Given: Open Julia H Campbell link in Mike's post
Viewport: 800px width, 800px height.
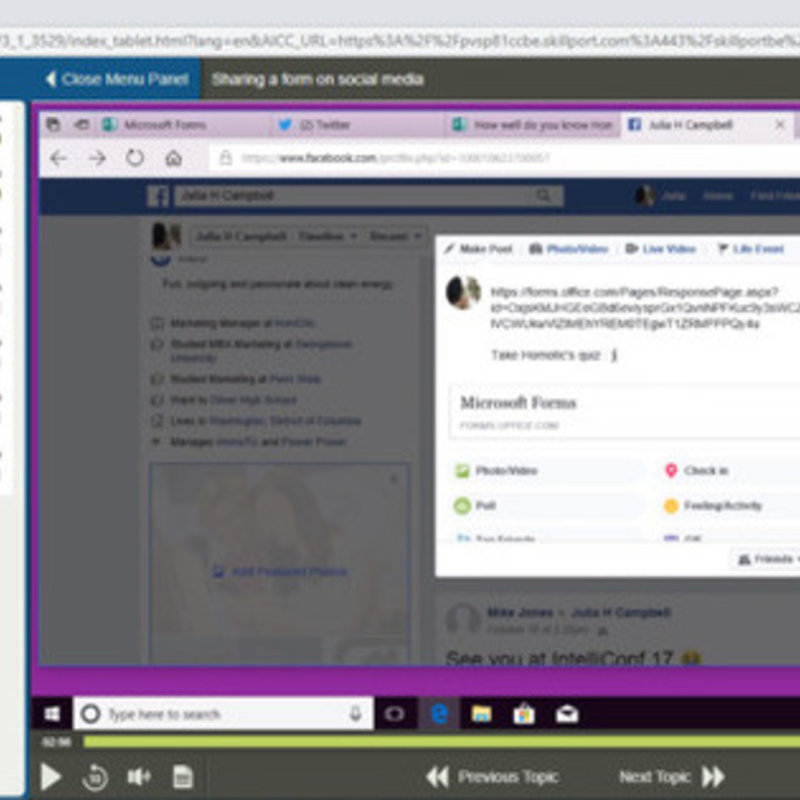Looking at the screenshot, I should [620, 612].
